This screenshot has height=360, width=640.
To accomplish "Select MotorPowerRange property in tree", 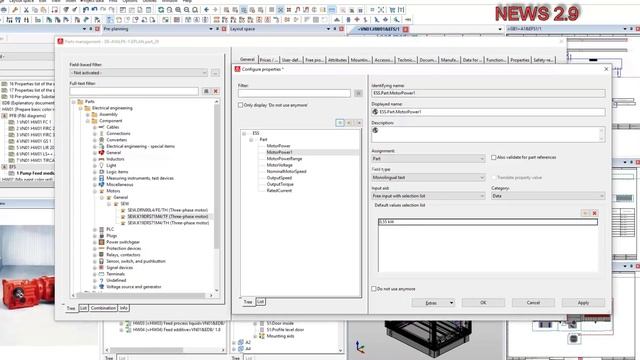I will coord(284,159).
